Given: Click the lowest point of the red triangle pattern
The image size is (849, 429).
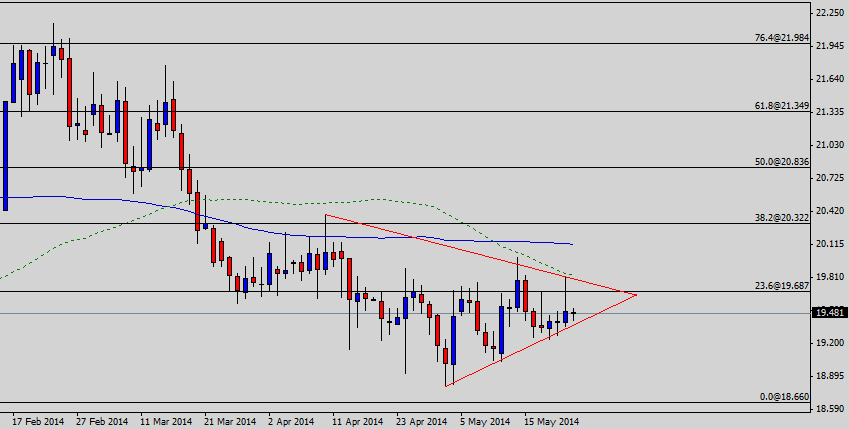Looking at the screenshot, I should click(447, 385).
